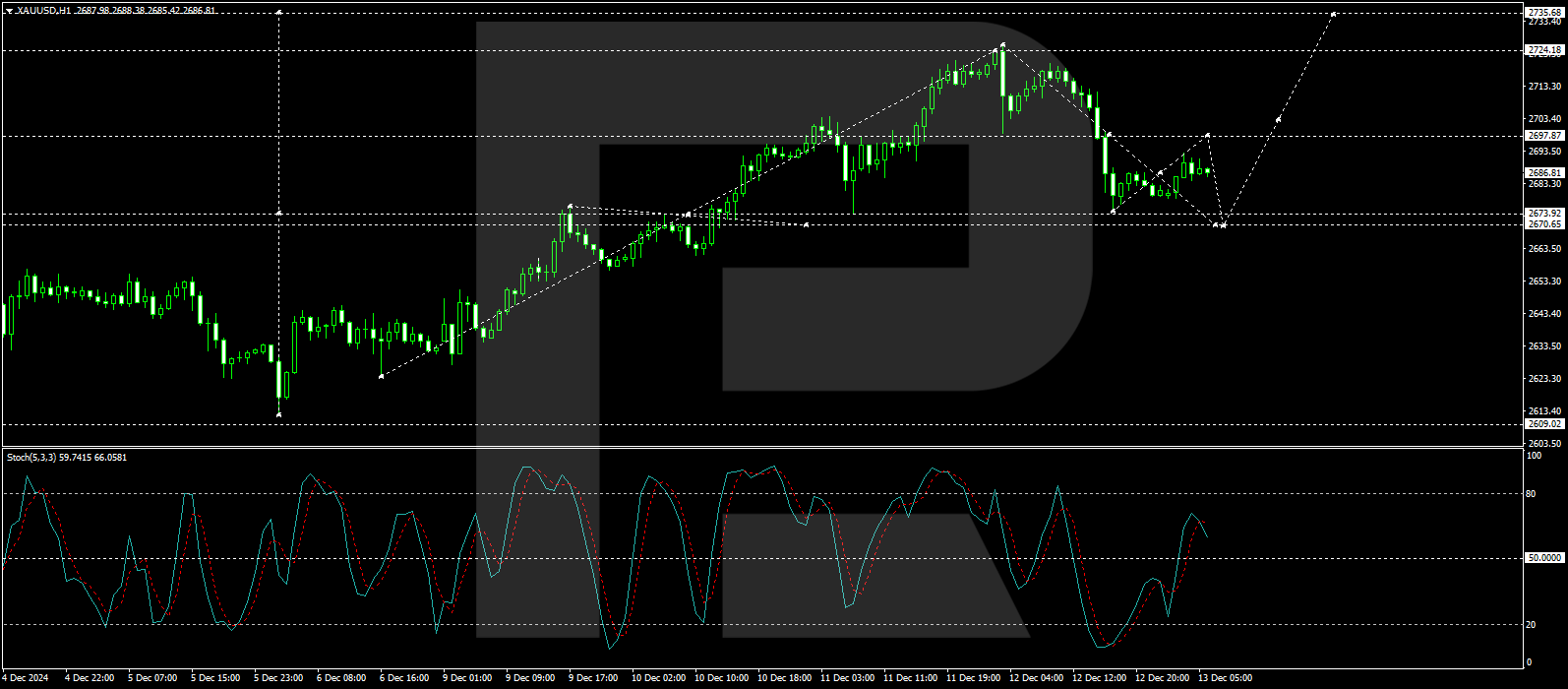Click the 12 Dec 12:00 time label
The width and height of the screenshot is (1568, 689).
1099,678
